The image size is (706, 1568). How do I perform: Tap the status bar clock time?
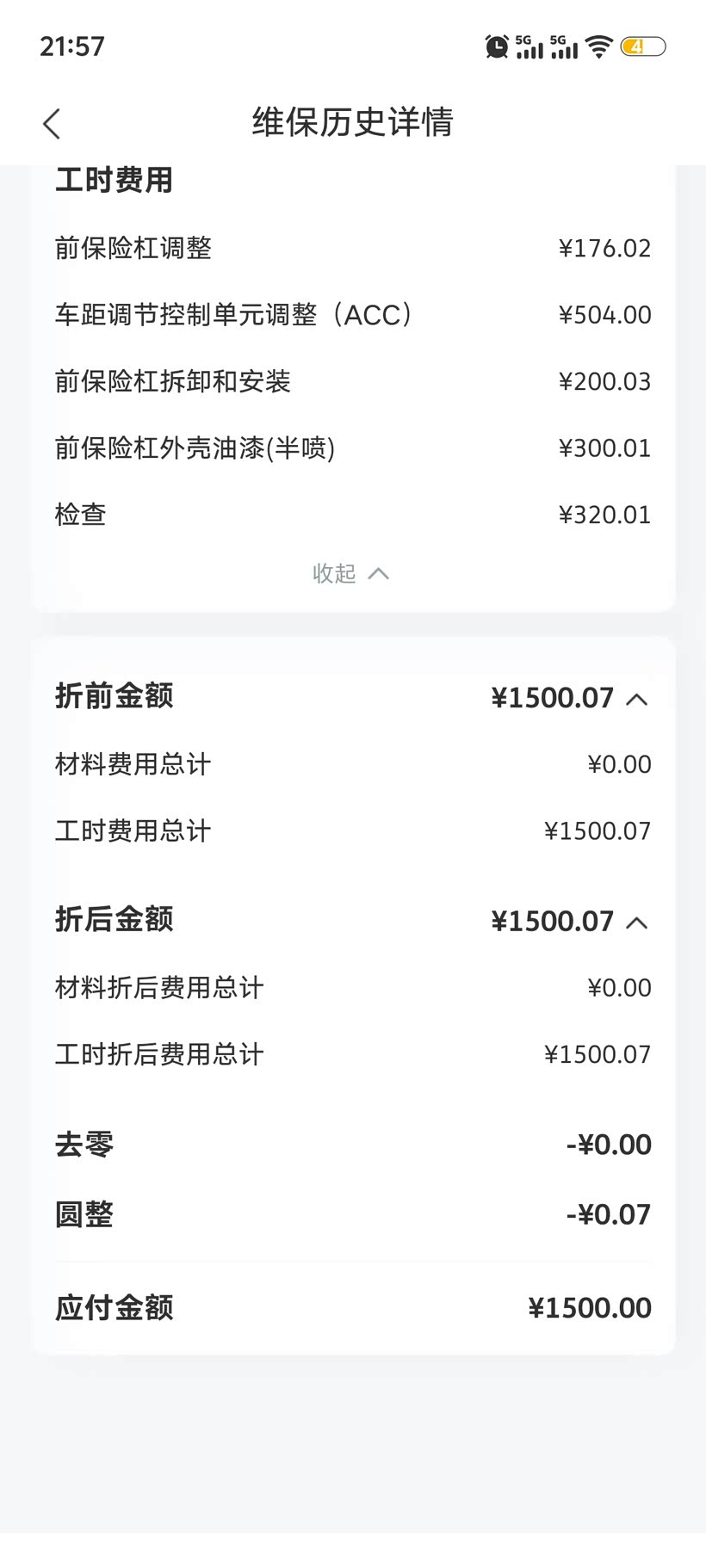(72, 46)
